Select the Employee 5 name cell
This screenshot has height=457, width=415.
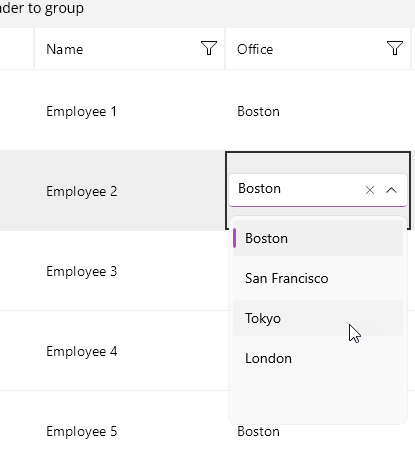129,431
